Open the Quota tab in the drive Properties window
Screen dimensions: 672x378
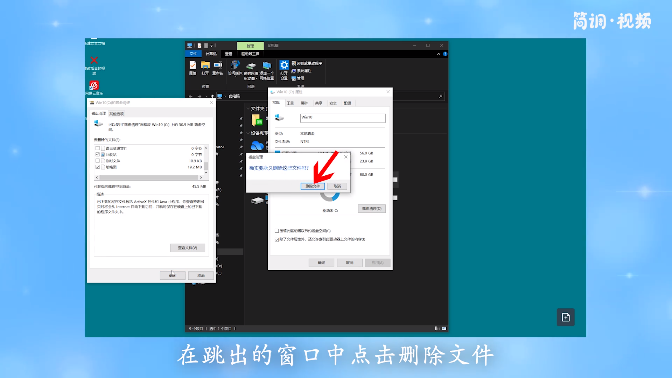click(348, 103)
